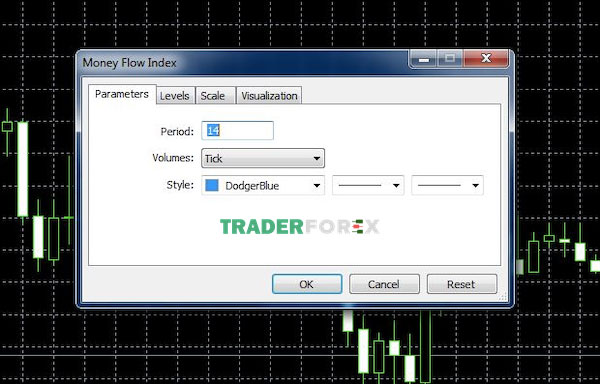This screenshot has width=600, height=384.
Task: Reset indicator parameters with Reset button
Action: 462,284
